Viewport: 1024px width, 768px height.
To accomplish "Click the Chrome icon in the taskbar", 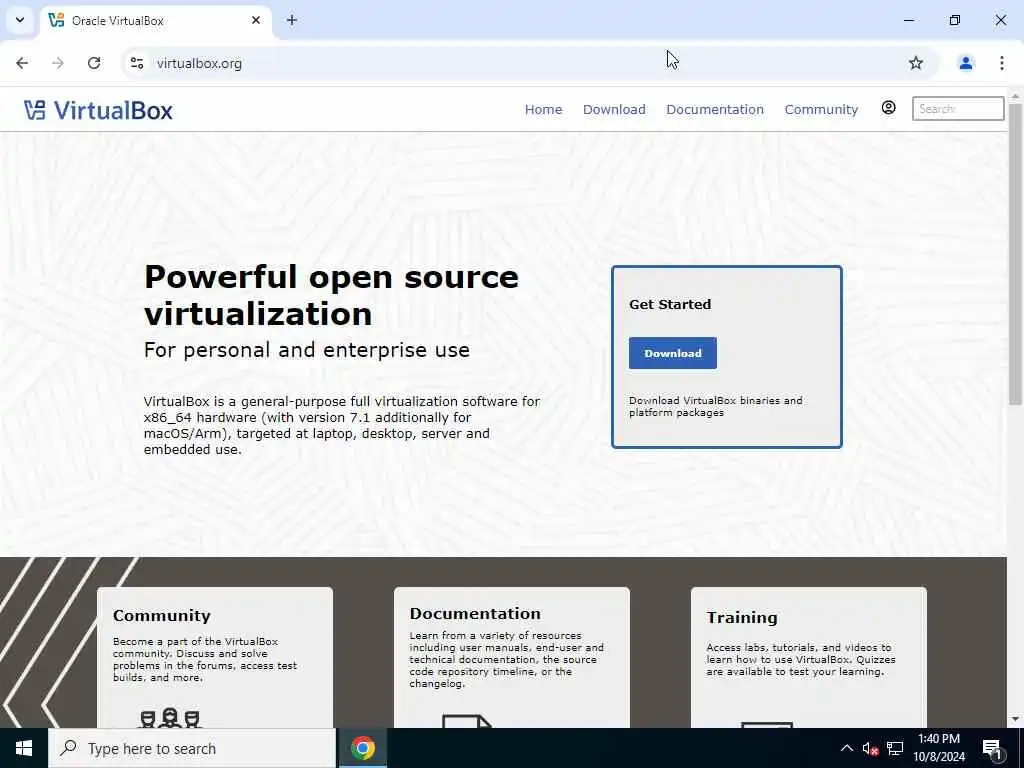I will click(x=362, y=748).
